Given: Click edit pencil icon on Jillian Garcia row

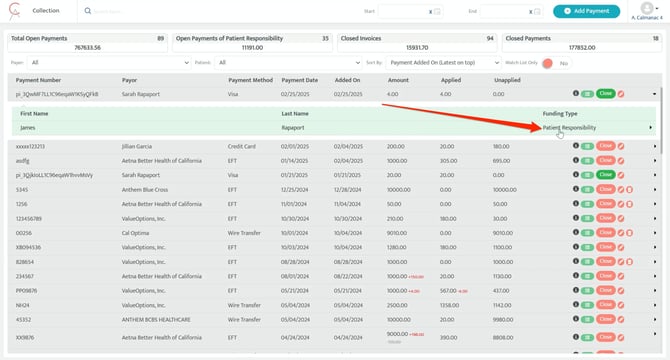Looking at the screenshot, I should tap(621, 146).
